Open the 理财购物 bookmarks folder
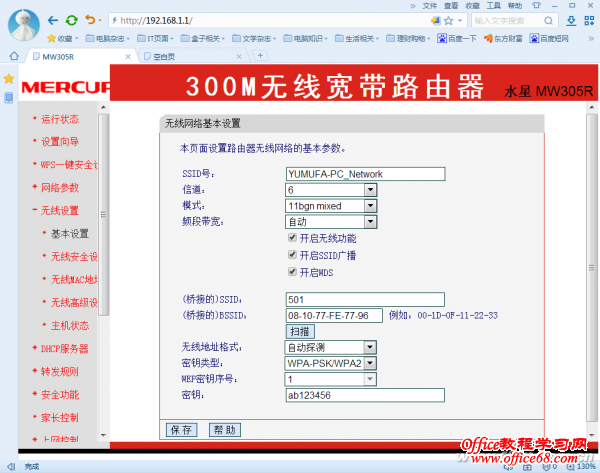 pyautogui.click(x=408, y=39)
